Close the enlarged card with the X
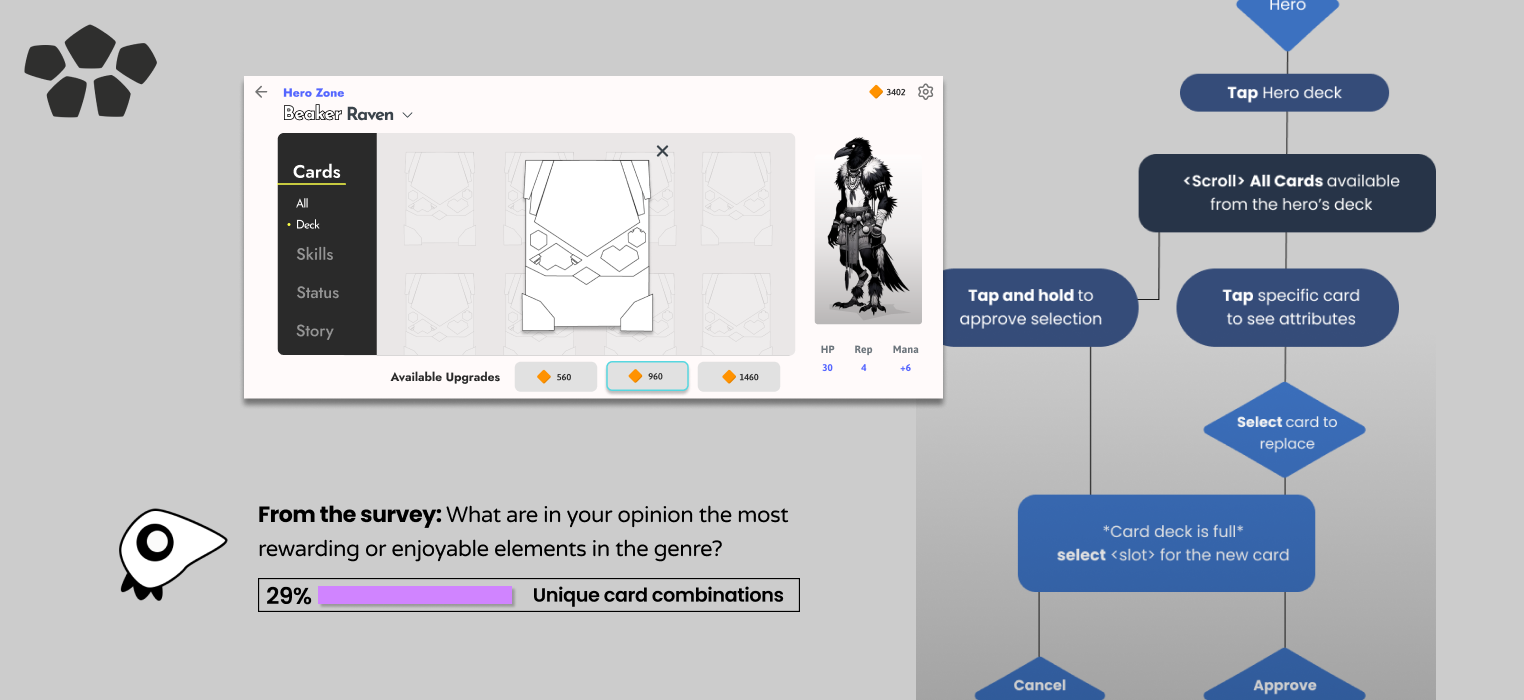Image resolution: width=1524 pixels, height=700 pixels. pos(662,151)
